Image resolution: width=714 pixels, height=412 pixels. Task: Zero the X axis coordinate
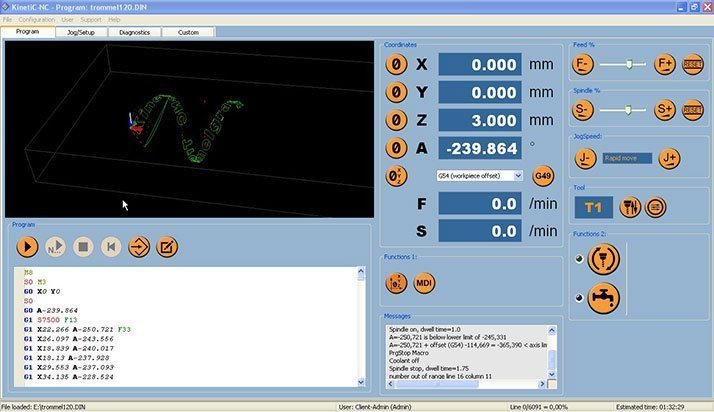(397, 64)
